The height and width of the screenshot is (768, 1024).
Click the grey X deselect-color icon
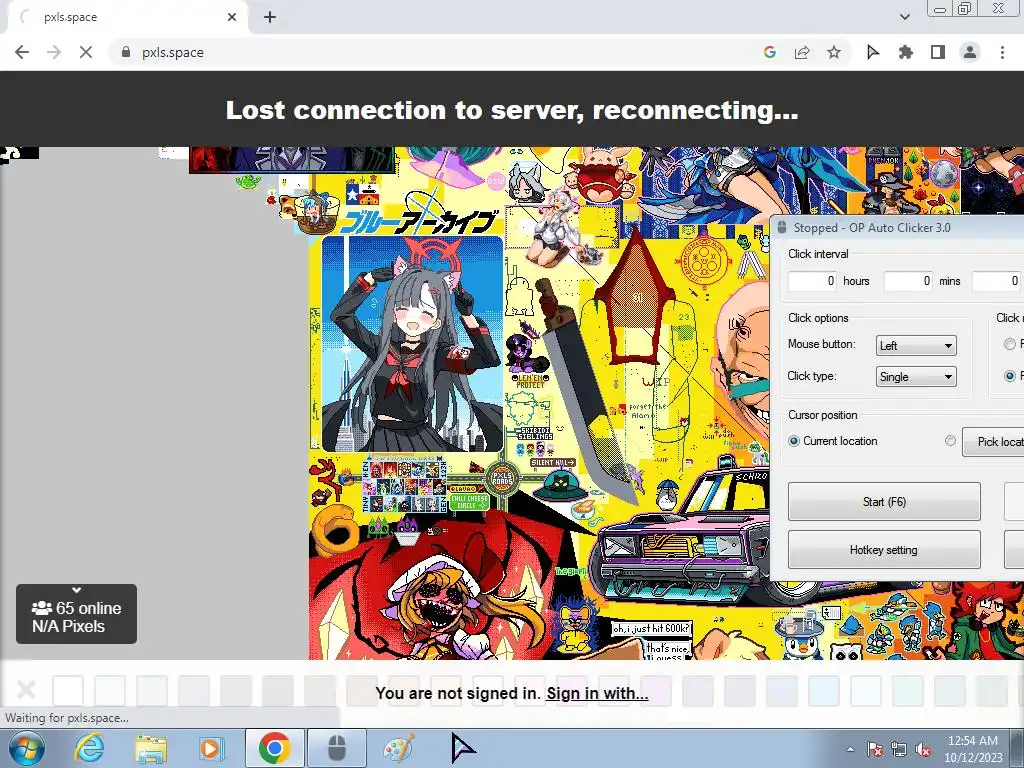[x=26, y=690]
